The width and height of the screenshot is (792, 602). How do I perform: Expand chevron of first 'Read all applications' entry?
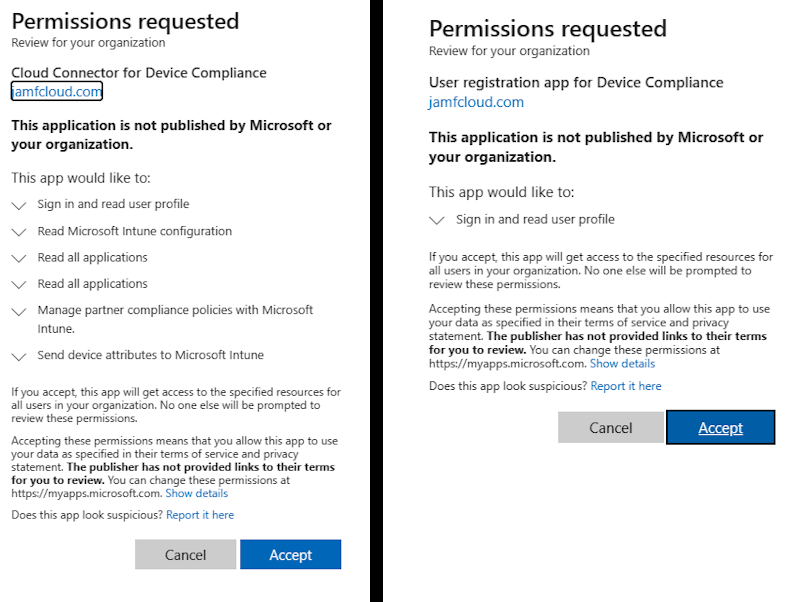tap(19, 258)
